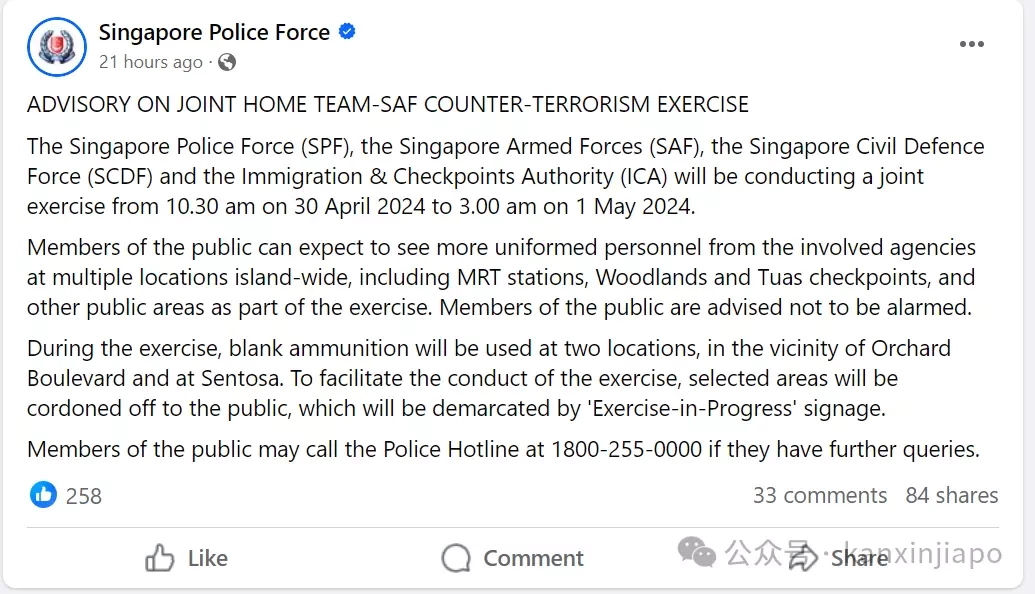View the 258 reactions count
The image size is (1035, 594).
[x=84, y=496]
